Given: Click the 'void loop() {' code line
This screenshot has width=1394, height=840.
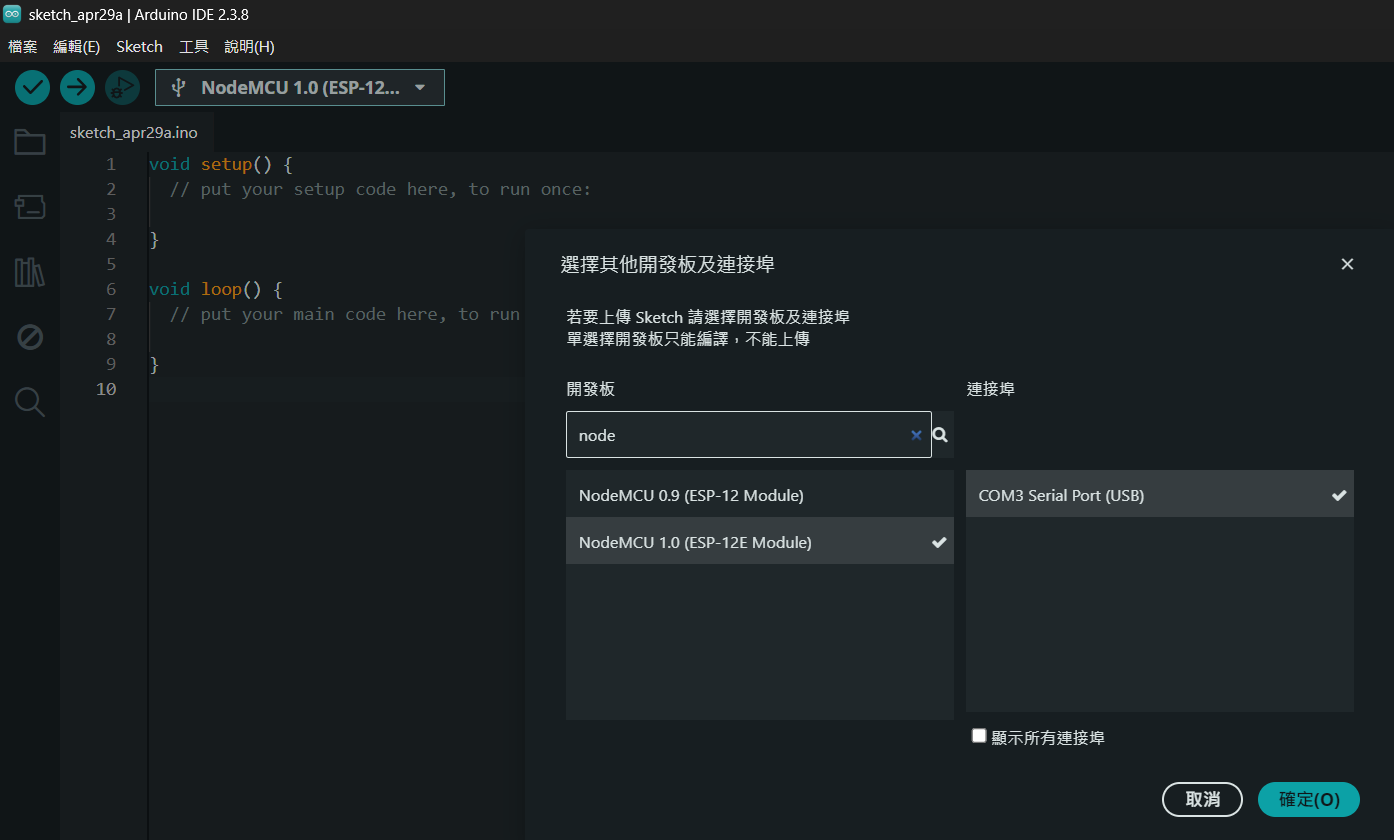Looking at the screenshot, I should click(x=215, y=289).
